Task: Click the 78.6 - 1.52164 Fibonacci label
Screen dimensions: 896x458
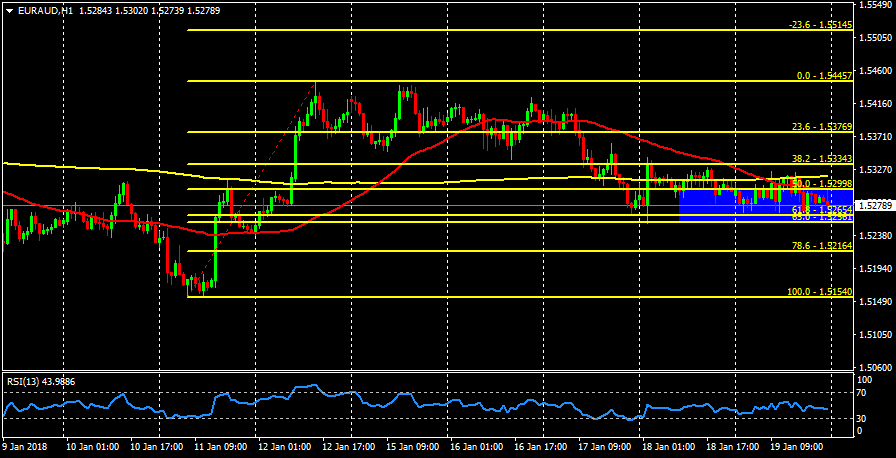Action: [821, 245]
